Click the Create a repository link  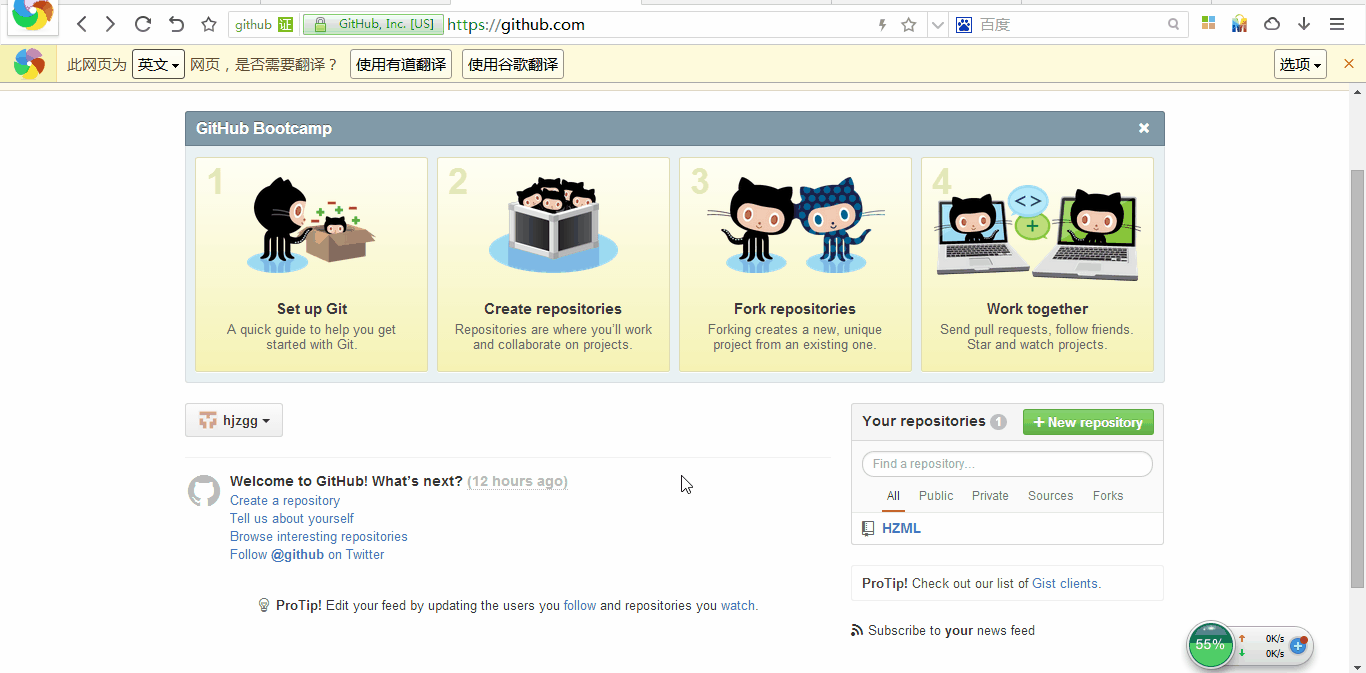[x=285, y=501]
